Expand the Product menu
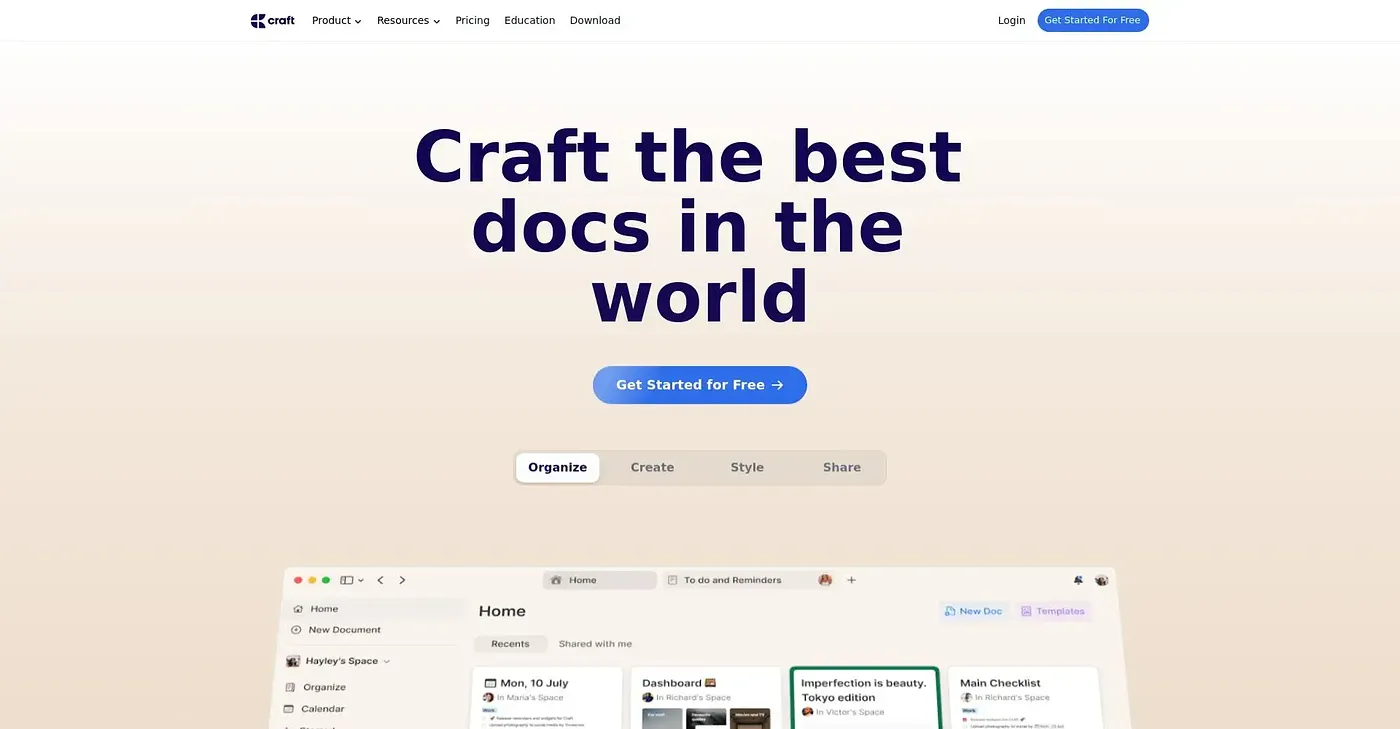 337,20
